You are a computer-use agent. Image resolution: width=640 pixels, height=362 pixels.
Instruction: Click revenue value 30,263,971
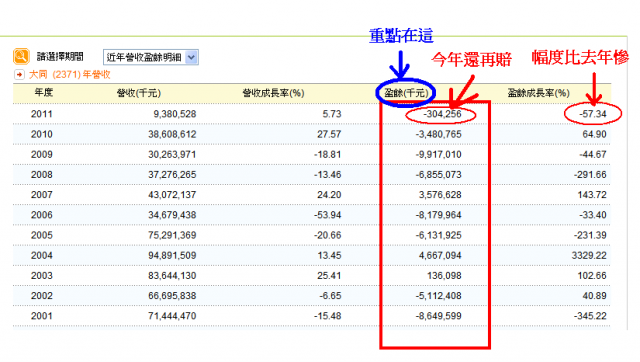(x=172, y=155)
